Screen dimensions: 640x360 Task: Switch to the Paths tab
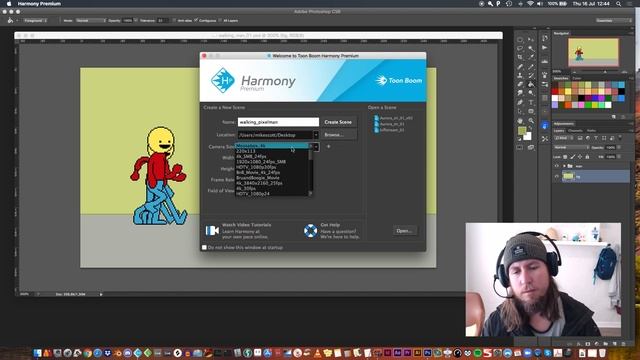pos(591,131)
